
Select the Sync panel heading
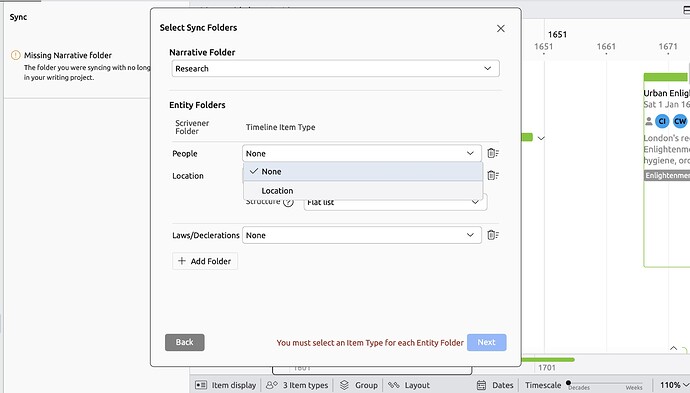pyautogui.click(x=18, y=17)
